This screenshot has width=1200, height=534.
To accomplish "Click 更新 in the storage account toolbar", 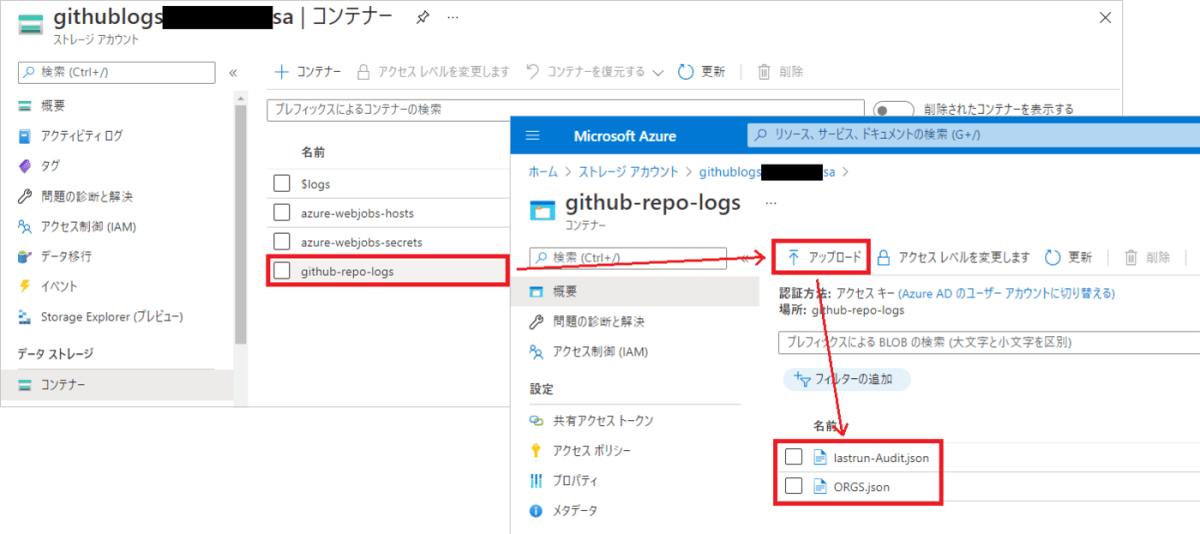I will click(701, 72).
